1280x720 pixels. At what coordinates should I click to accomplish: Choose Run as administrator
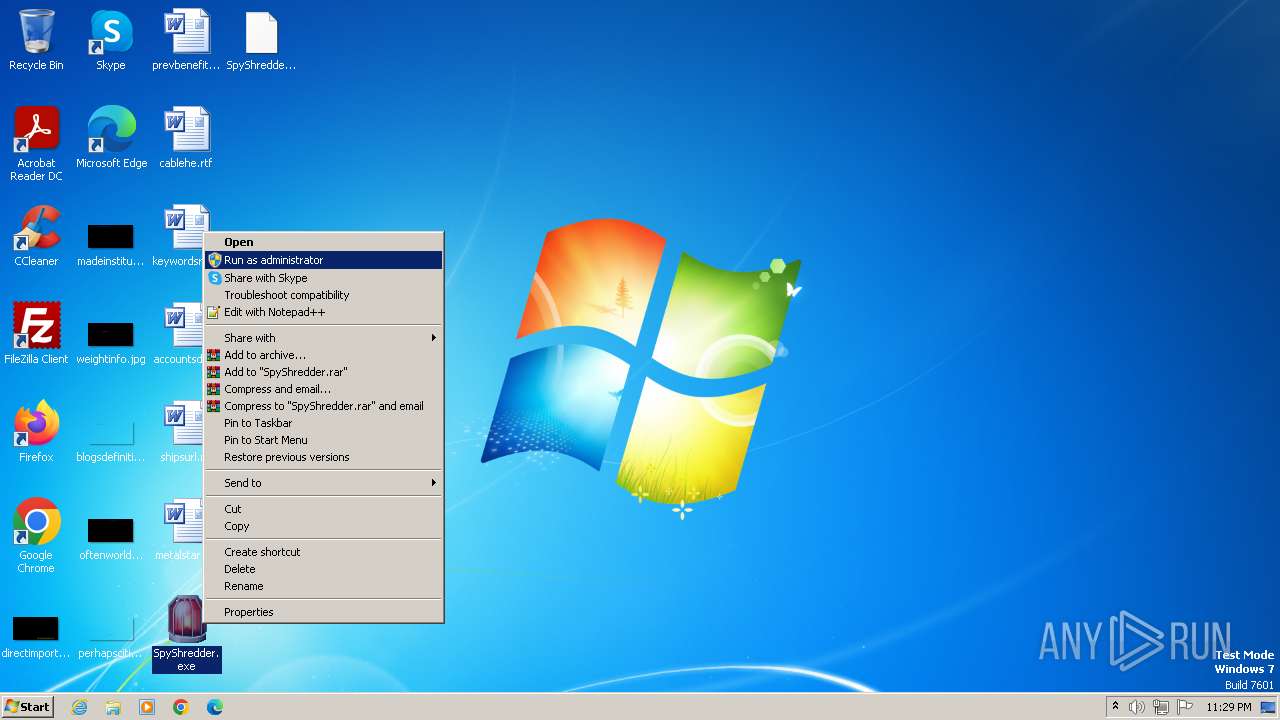tap(324, 260)
